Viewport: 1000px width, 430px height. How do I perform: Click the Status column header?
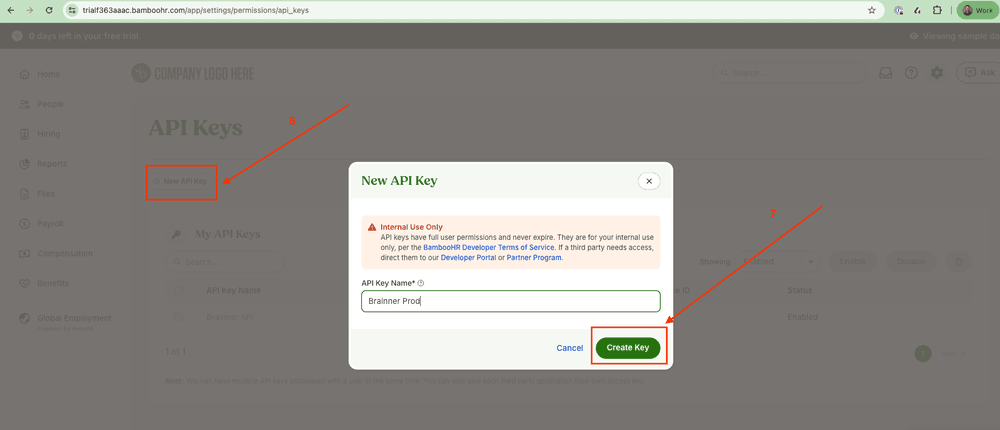pyautogui.click(x=800, y=290)
